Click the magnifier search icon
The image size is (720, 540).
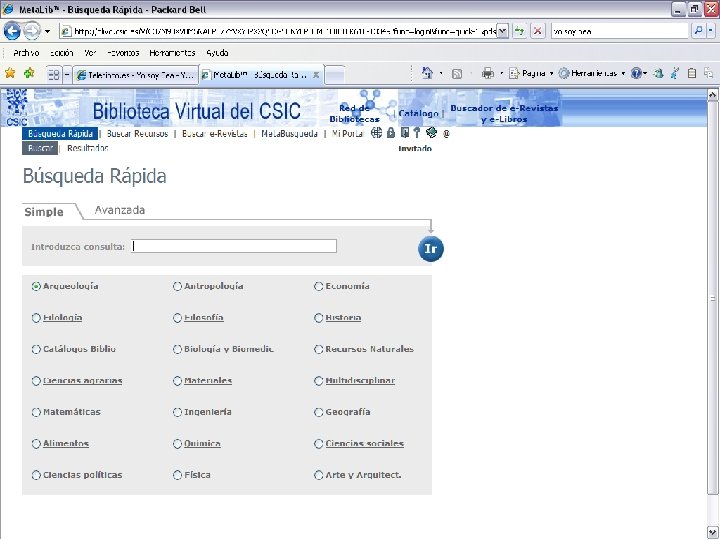[x=698, y=31]
